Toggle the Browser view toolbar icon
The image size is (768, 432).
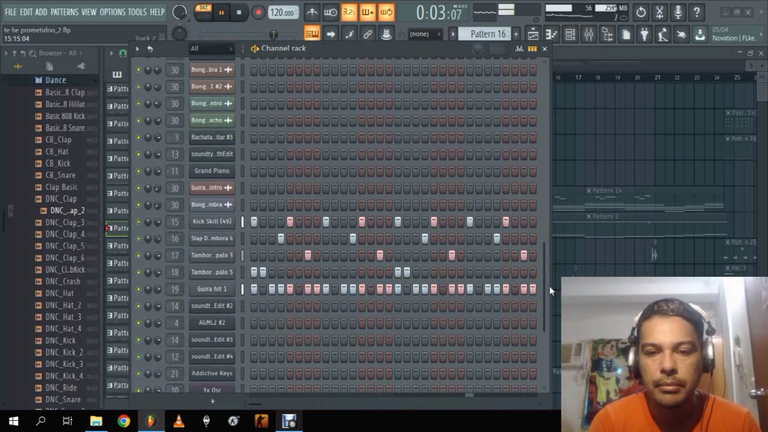pos(607,34)
